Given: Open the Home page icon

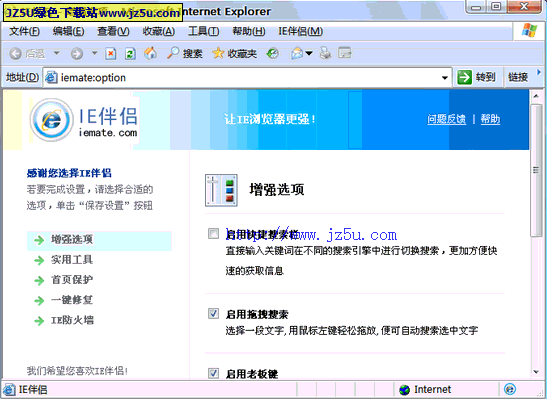Looking at the screenshot, I should point(150,53).
